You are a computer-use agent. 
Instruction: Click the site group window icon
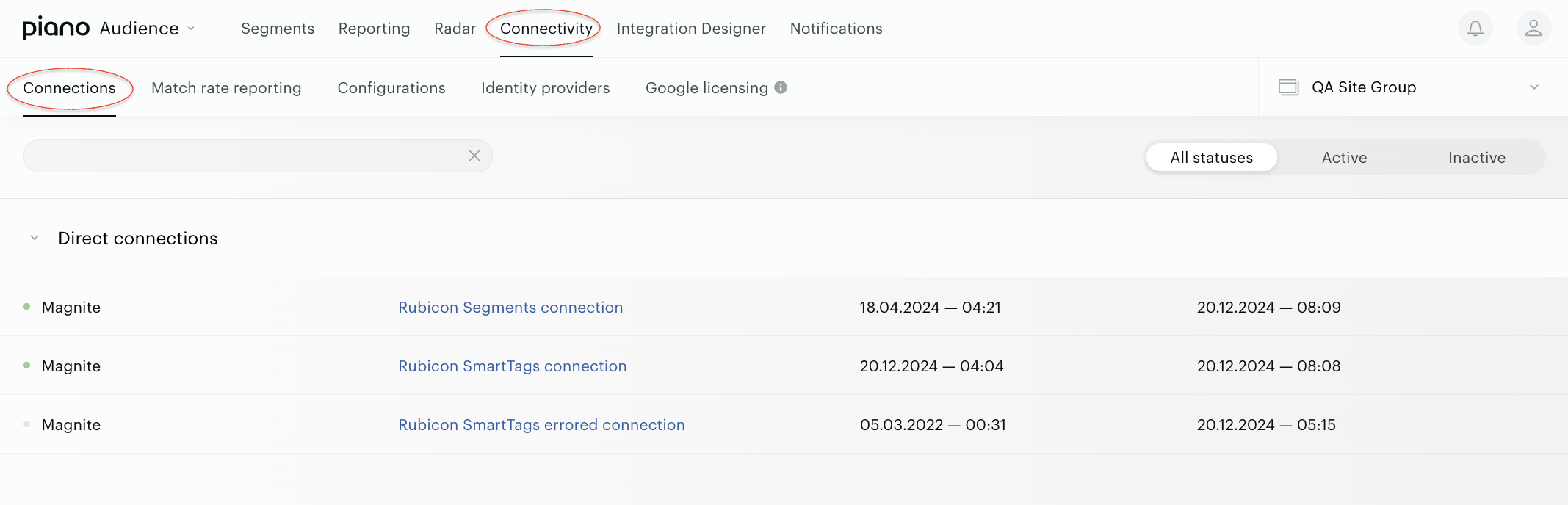[x=1289, y=87]
